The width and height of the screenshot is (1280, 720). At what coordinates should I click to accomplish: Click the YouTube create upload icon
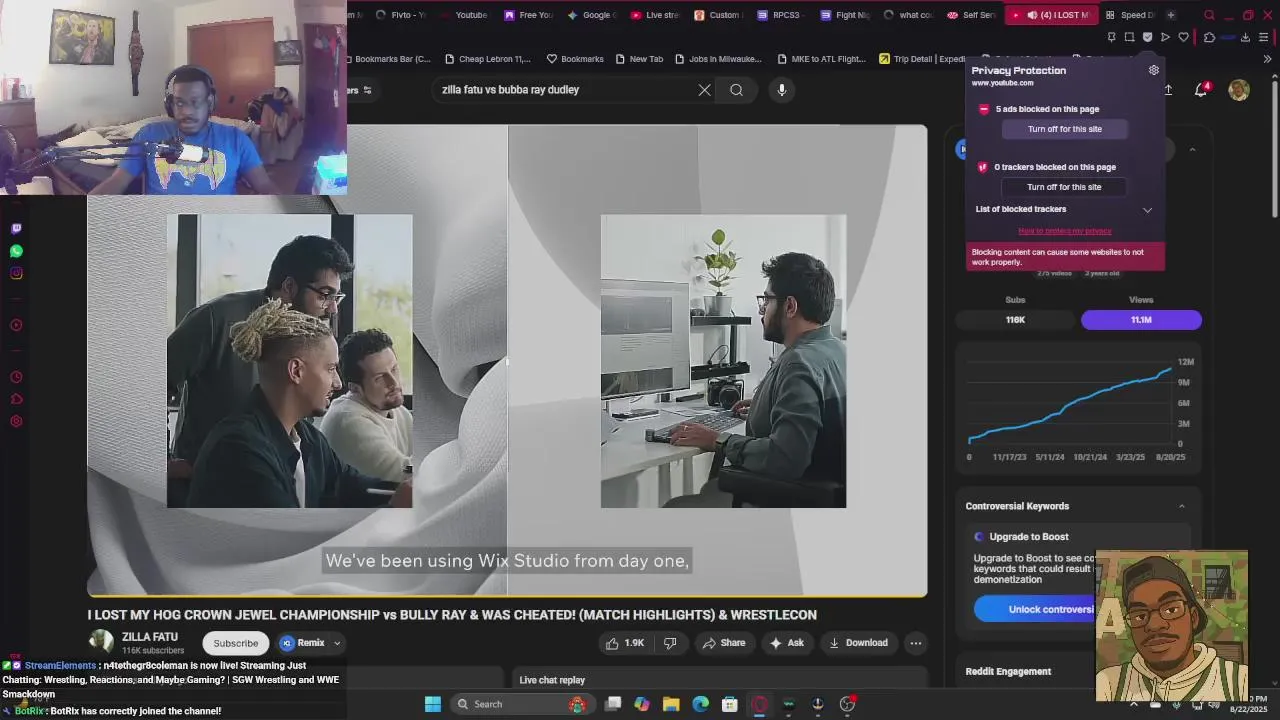(x=1168, y=90)
